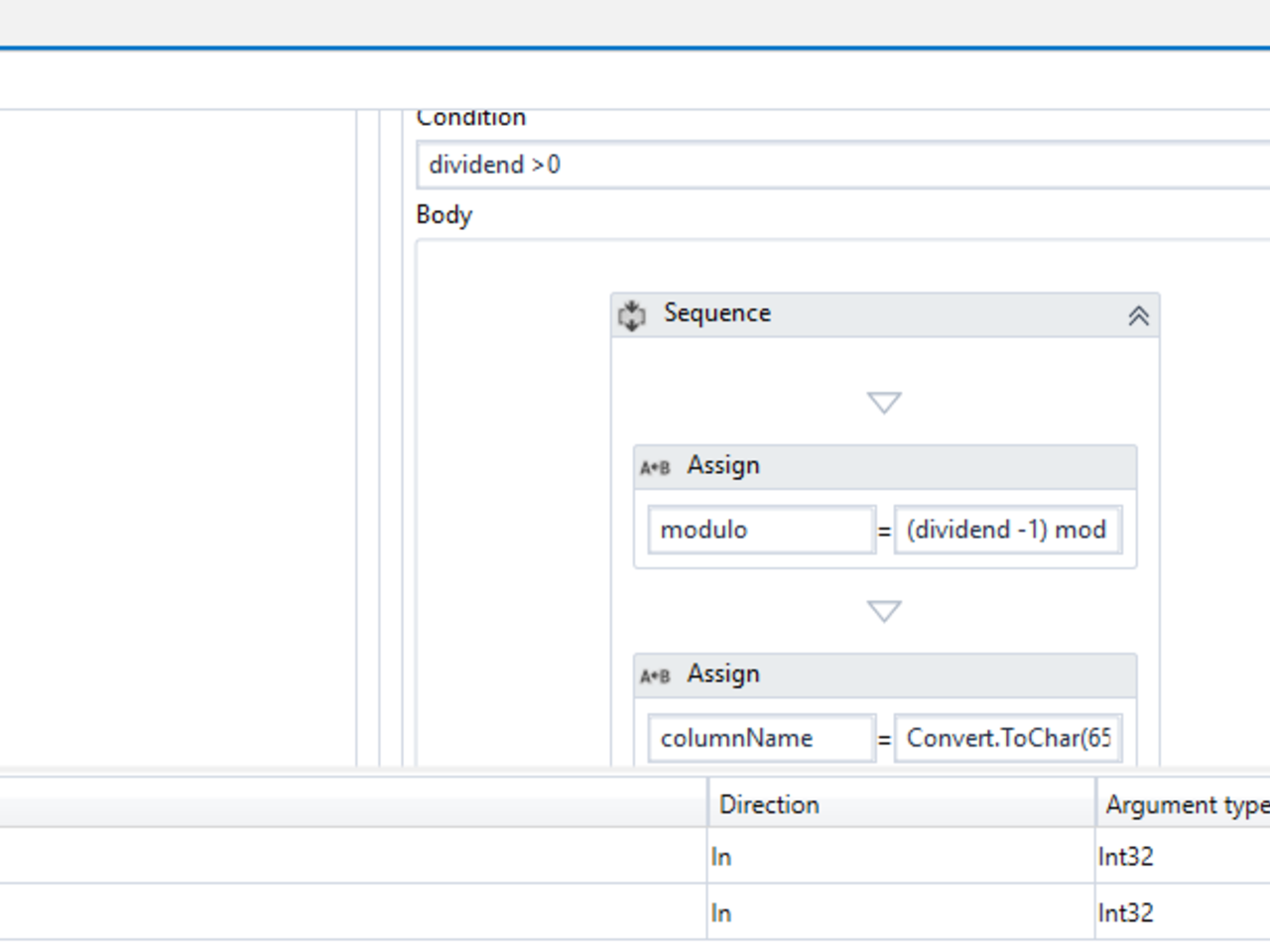The height and width of the screenshot is (952, 1270).
Task: Change the Int32 type of the first argument
Action: point(1181,857)
